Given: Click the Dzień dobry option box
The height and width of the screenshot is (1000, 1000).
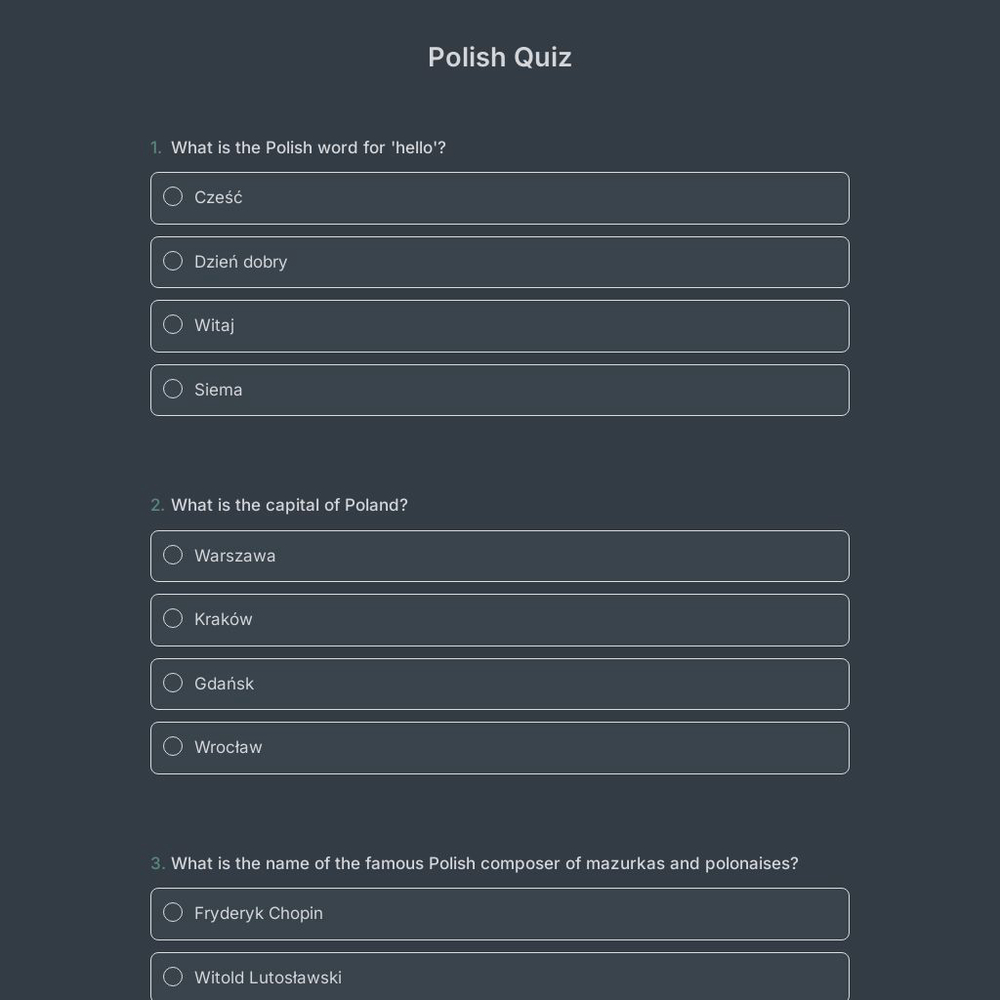Looking at the screenshot, I should [x=500, y=261].
